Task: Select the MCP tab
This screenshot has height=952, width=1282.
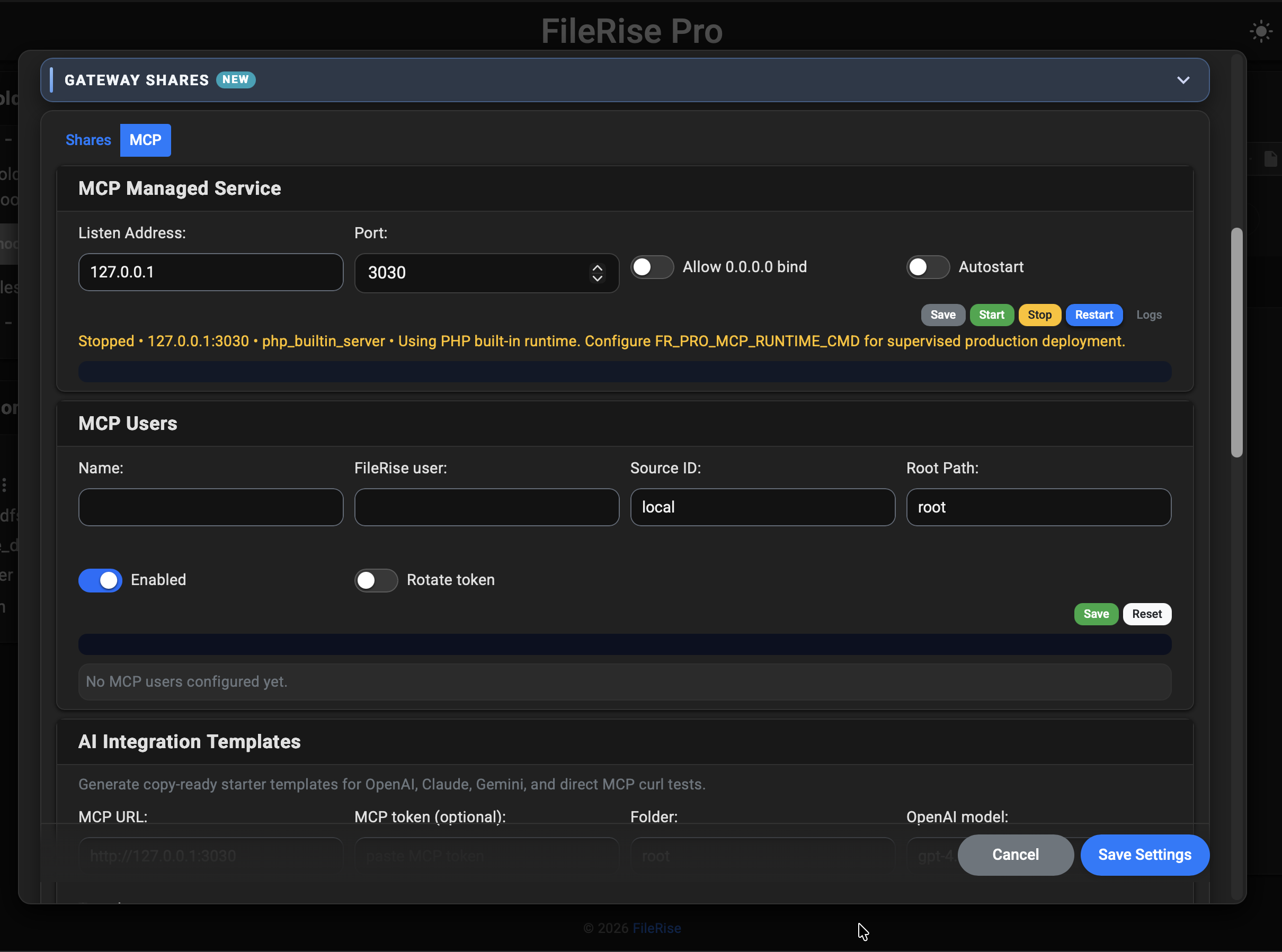Action: pos(145,140)
